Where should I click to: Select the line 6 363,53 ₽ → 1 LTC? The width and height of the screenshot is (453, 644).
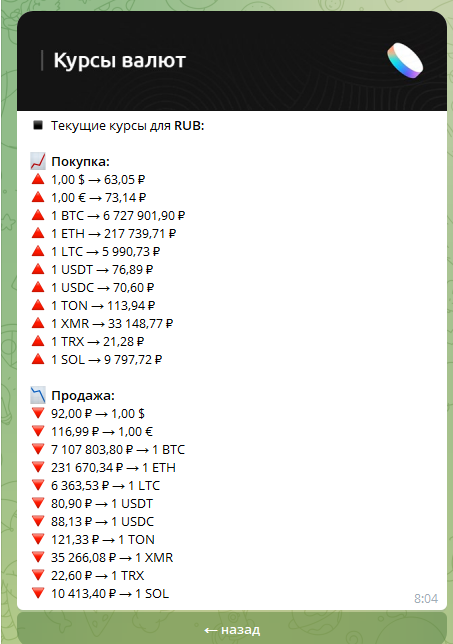(106, 485)
